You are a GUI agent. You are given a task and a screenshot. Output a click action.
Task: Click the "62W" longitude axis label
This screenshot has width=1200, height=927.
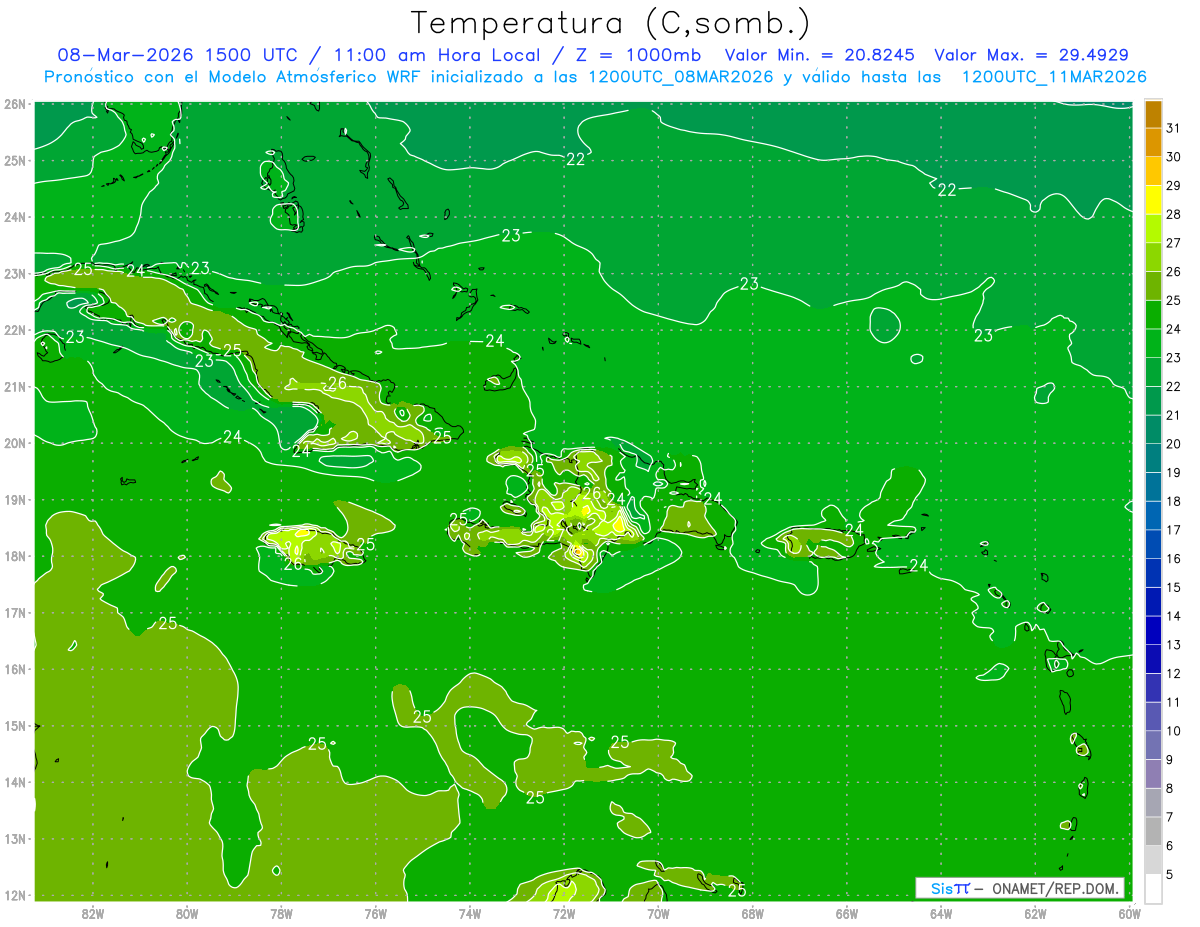[x=1035, y=913]
